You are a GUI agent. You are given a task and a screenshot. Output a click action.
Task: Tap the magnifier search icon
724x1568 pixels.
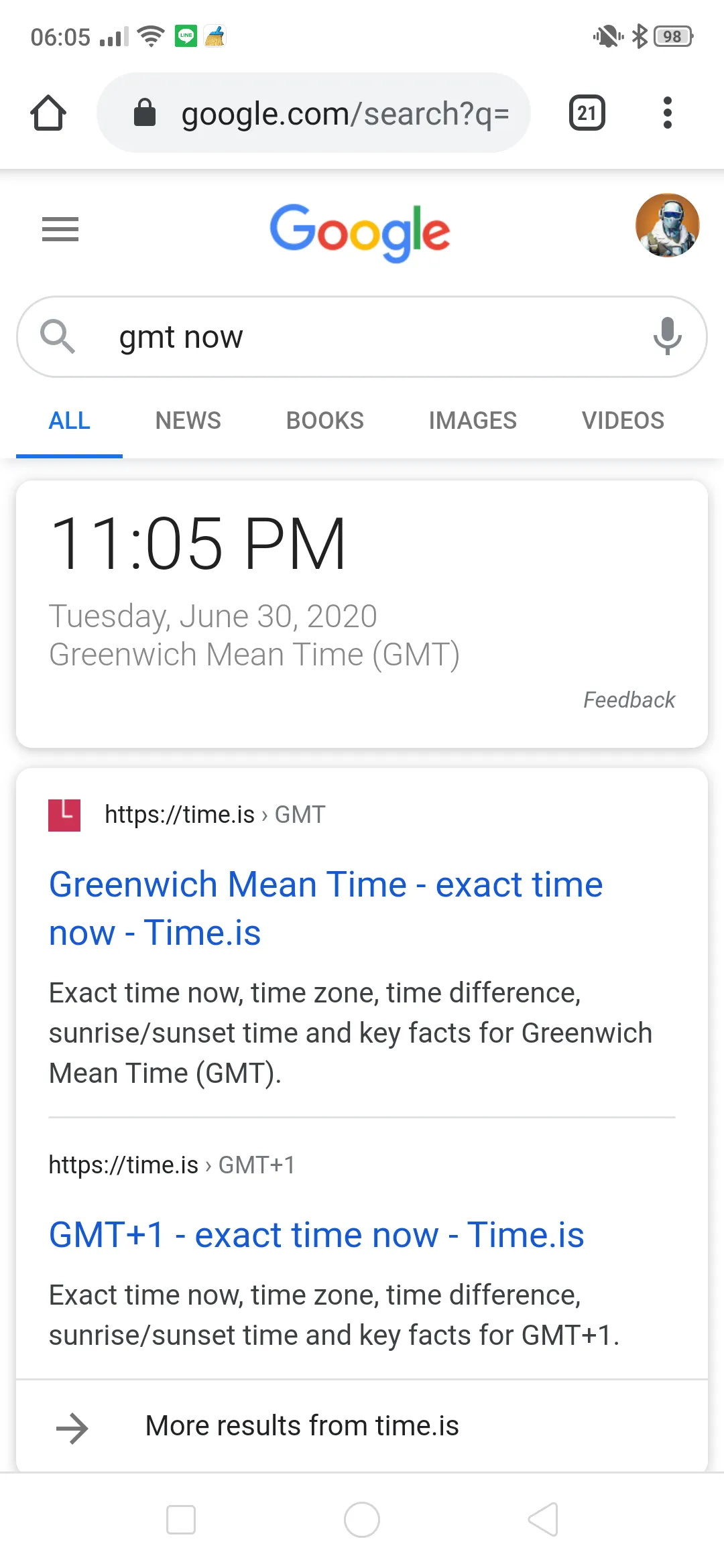58,336
